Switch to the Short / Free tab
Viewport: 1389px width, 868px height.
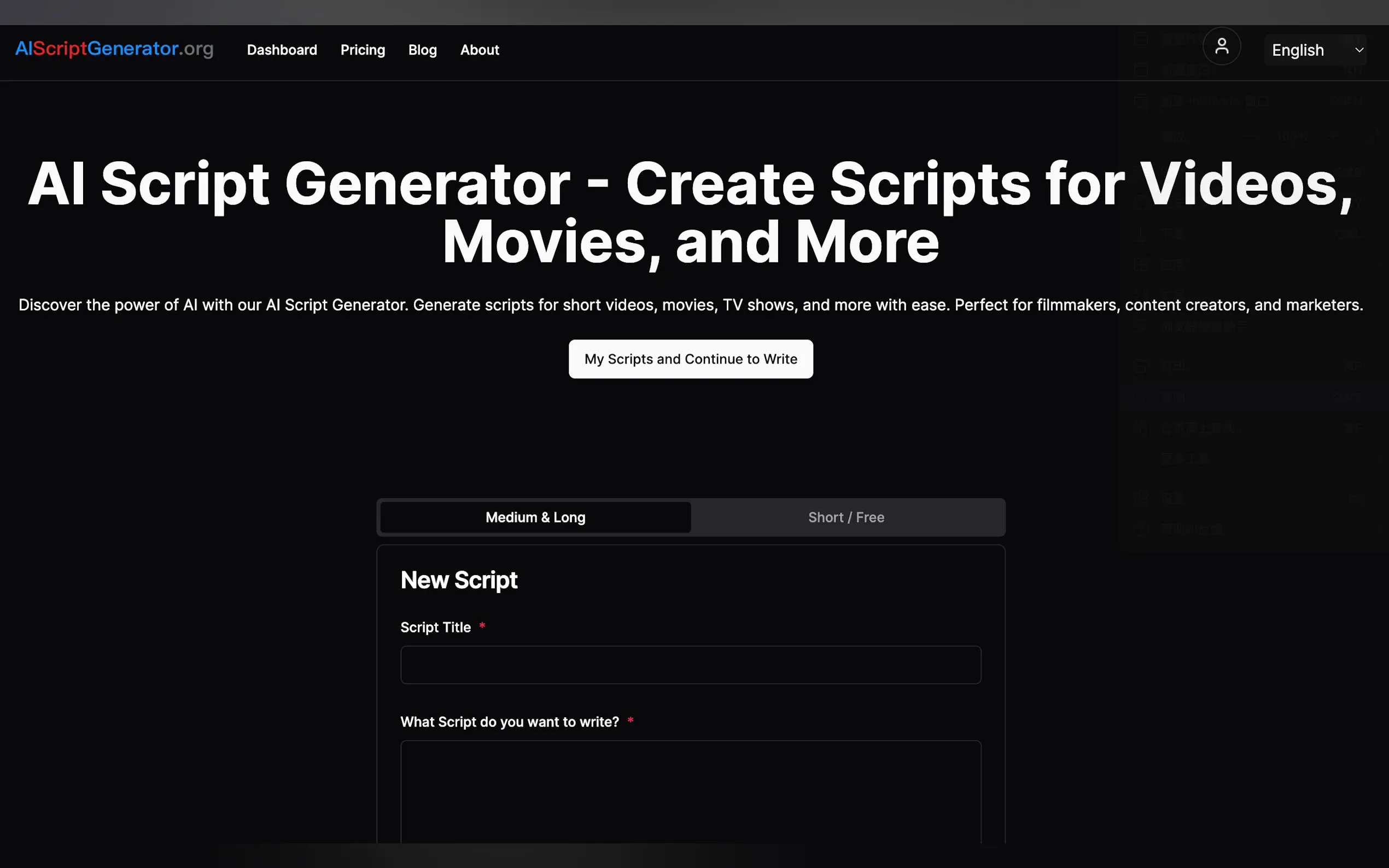coord(847,517)
